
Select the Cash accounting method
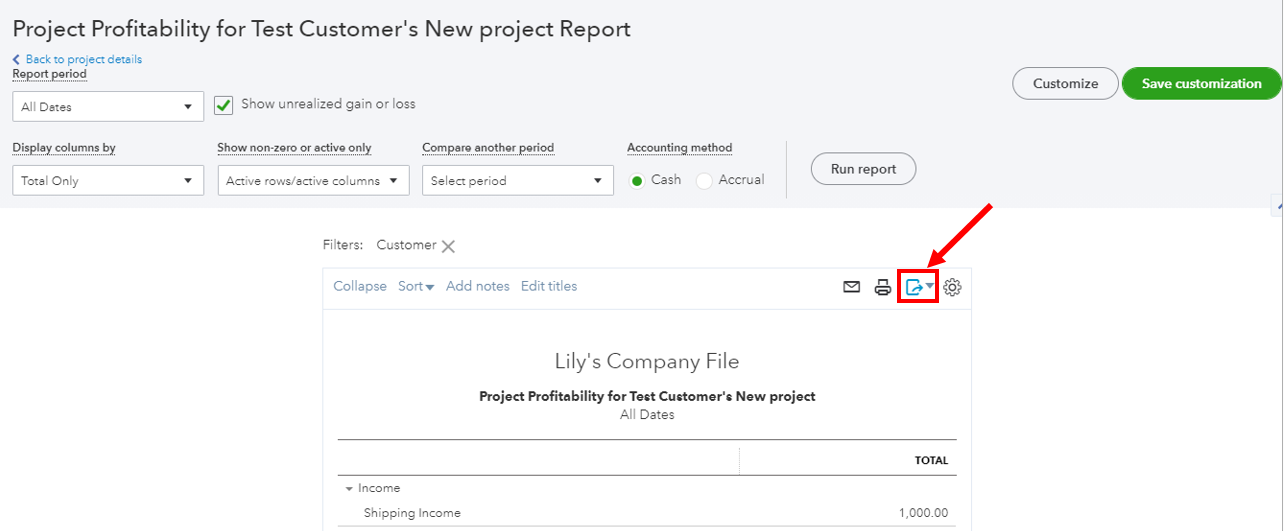click(x=637, y=181)
